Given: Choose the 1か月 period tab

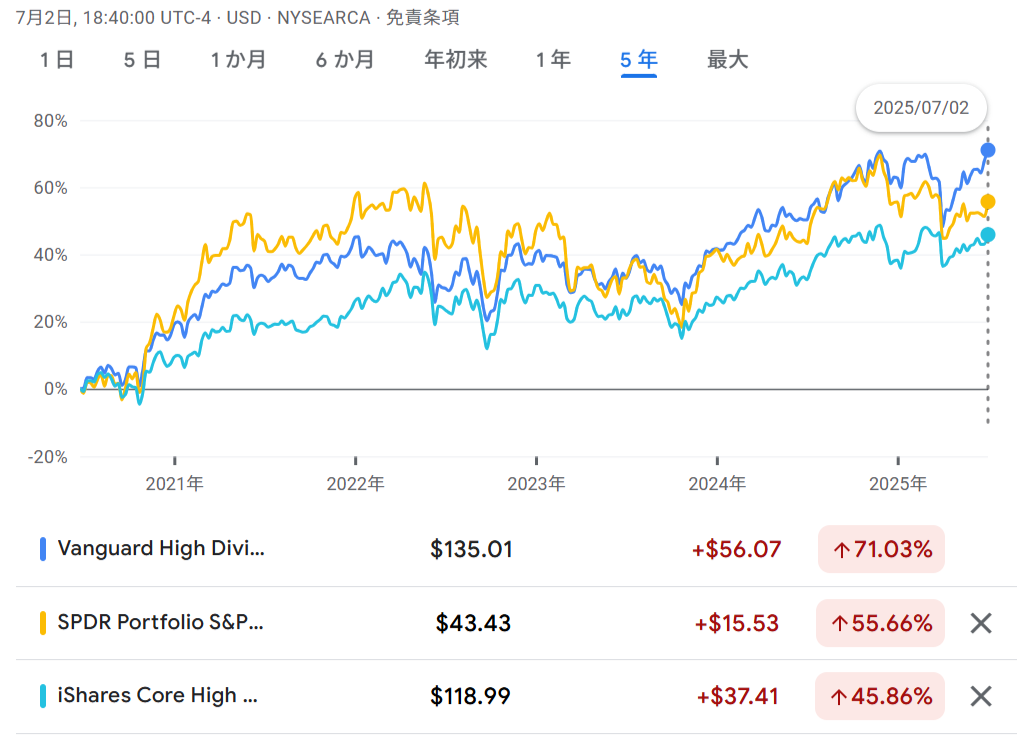Looking at the screenshot, I should (x=238, y=60).
